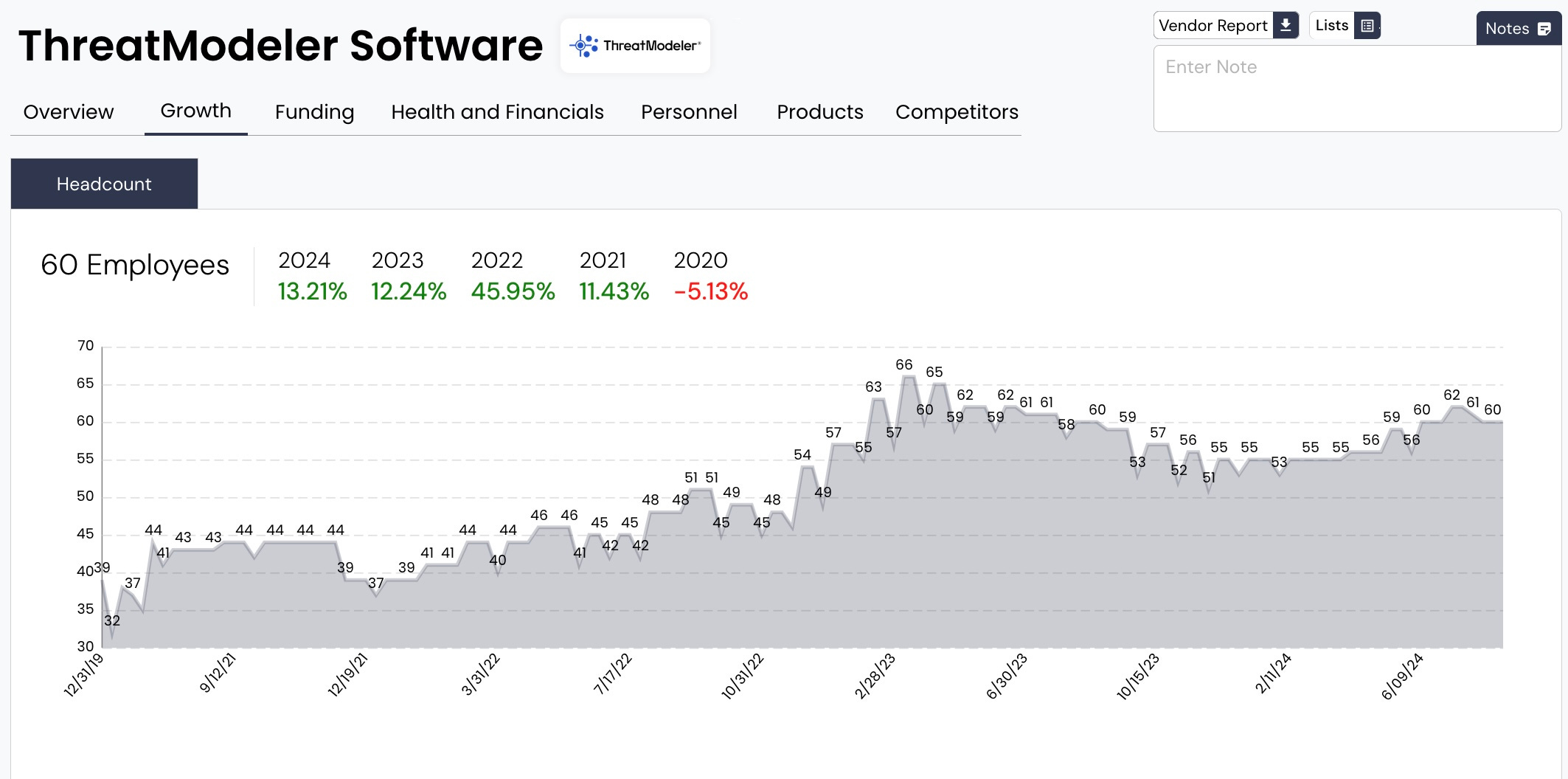Select the Growth tab
Image resolution: width=1568 pixels, height=779 pixels.
(x=195, y=111)
